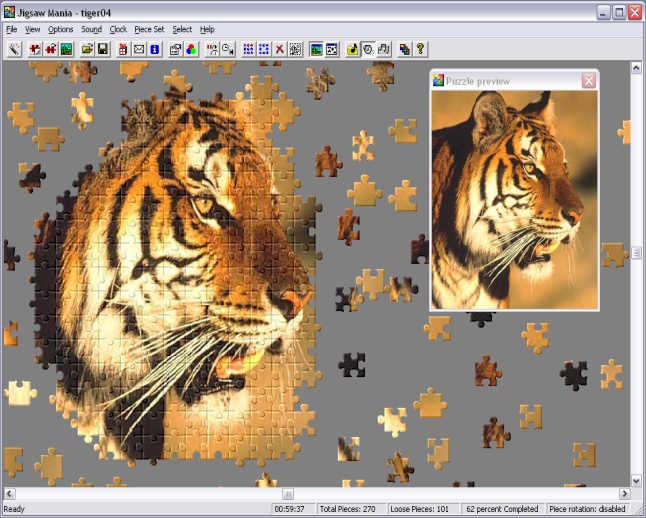Toggle the yellow music note button

352,48
